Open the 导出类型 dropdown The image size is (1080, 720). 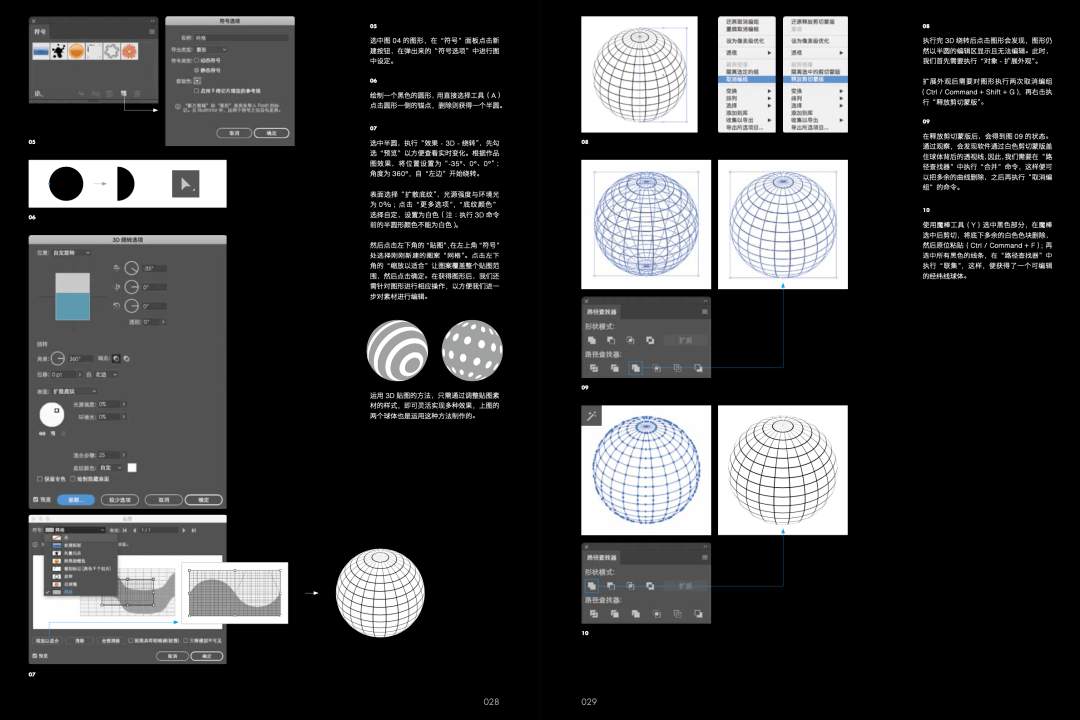point(211,48)
